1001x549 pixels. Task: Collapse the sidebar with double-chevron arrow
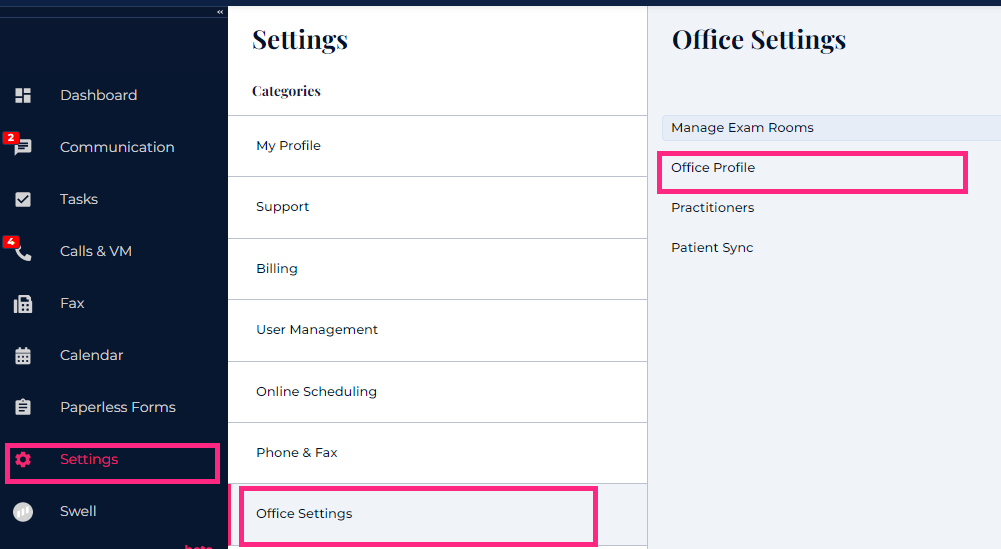(220, 12)
